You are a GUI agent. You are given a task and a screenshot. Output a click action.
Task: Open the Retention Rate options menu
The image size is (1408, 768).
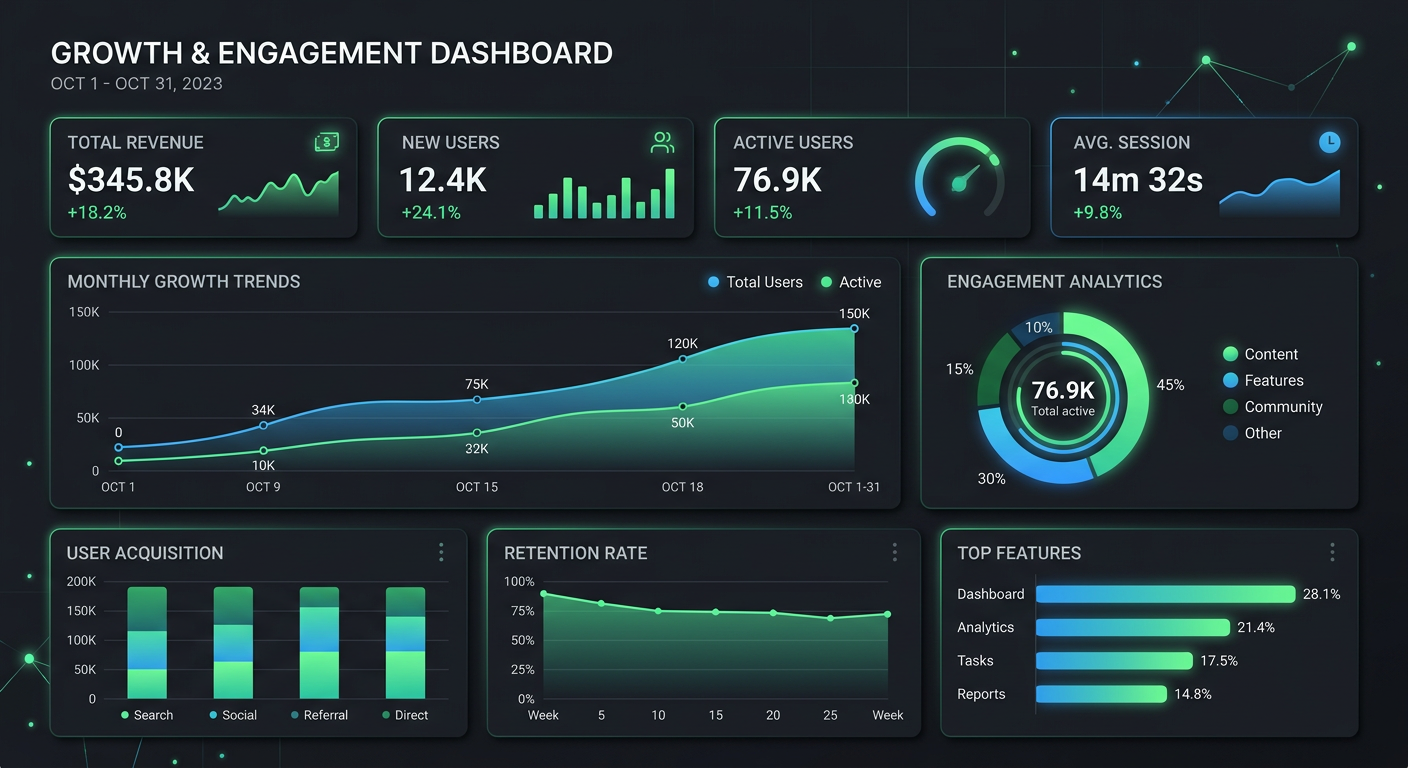pos(894,552)
